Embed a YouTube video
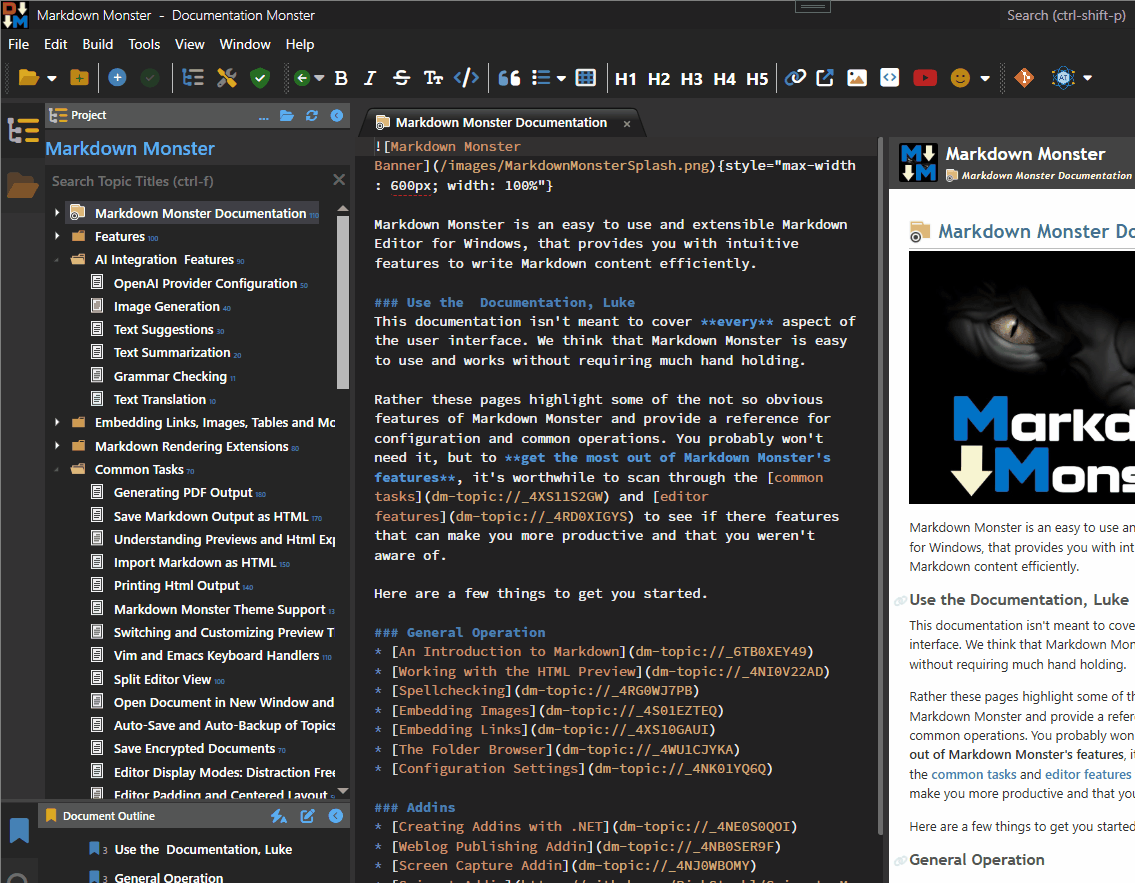This screenshot has width=1135, height=883. coord(924,77)
